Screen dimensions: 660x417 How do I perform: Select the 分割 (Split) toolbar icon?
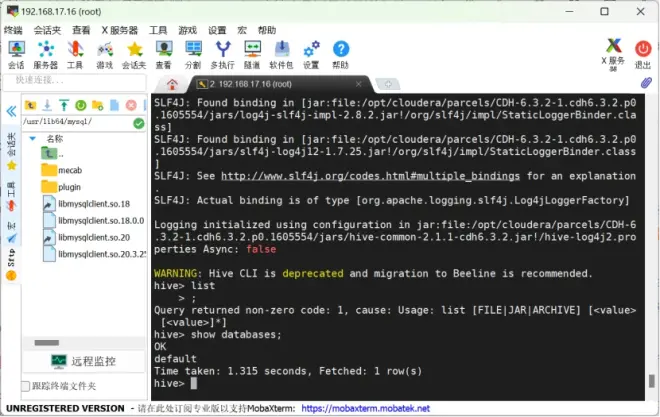pyautogui.click(x=193, y=55)
